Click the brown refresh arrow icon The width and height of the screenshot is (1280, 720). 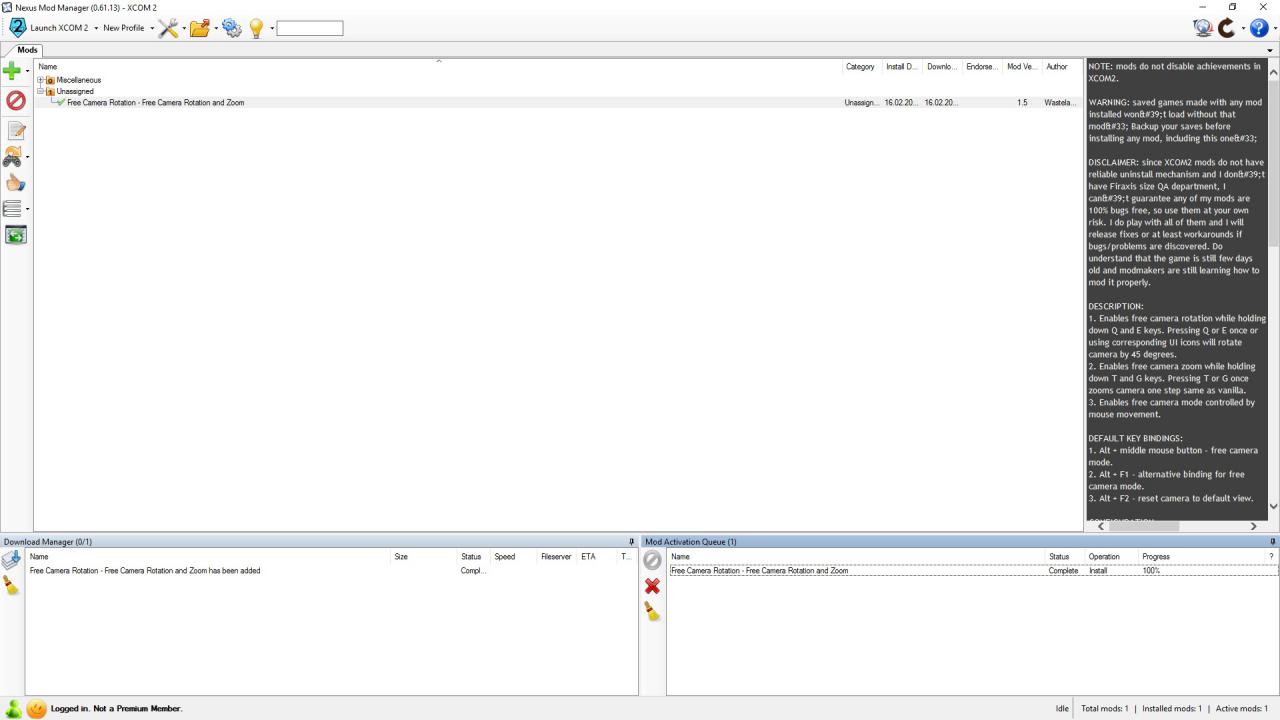tap(1227, 28)
